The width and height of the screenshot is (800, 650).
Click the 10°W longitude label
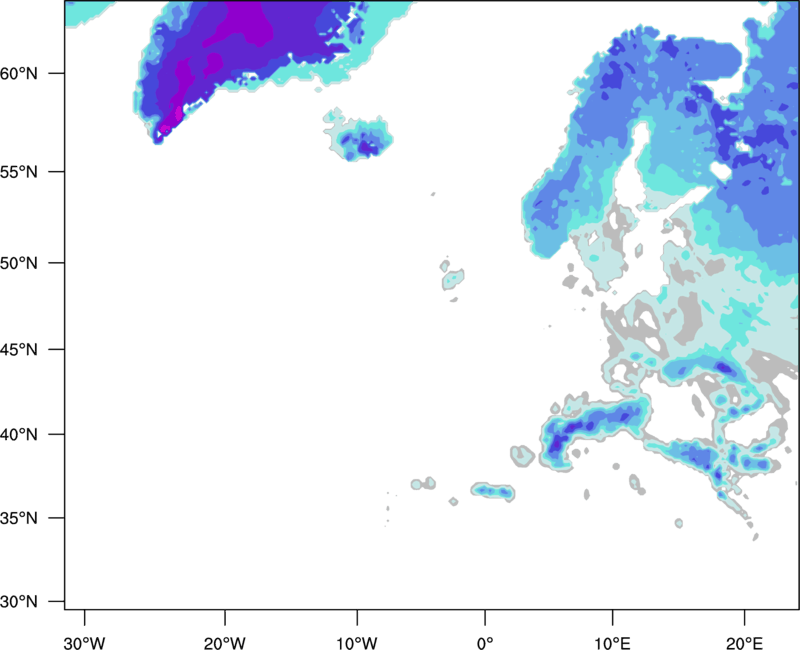click(357, 643)
